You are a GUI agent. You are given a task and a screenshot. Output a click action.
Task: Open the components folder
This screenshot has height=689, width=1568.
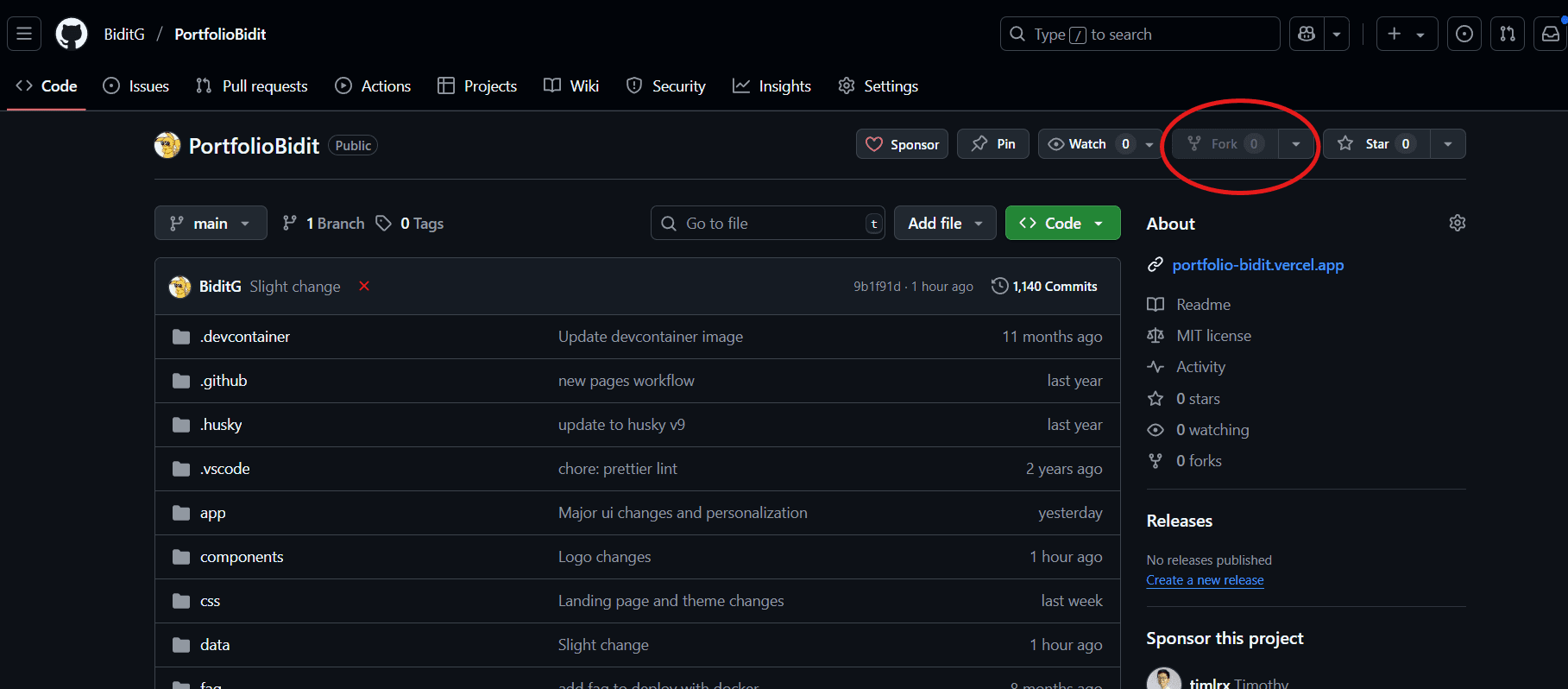point(242,557)
